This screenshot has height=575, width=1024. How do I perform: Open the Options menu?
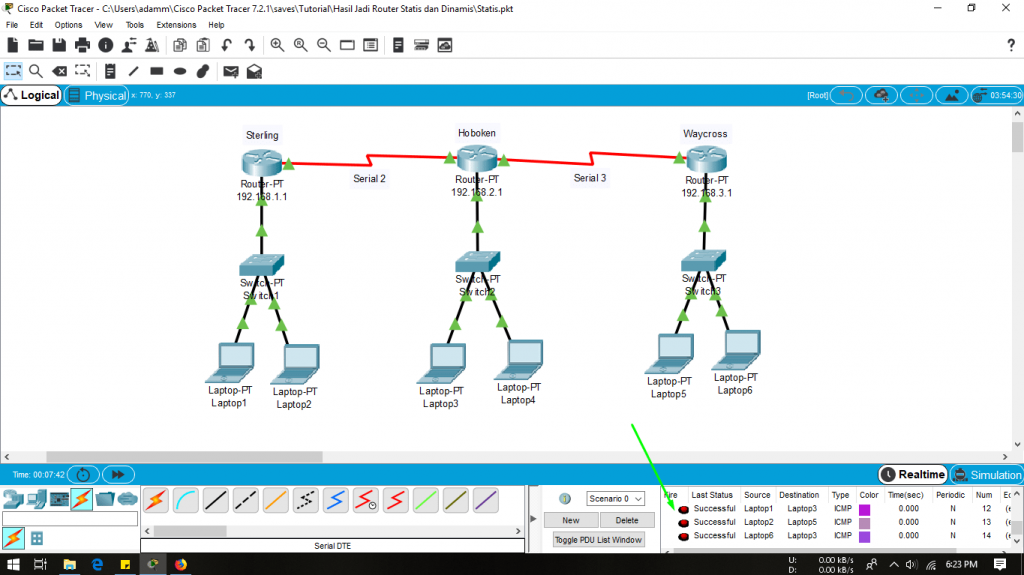68,25
